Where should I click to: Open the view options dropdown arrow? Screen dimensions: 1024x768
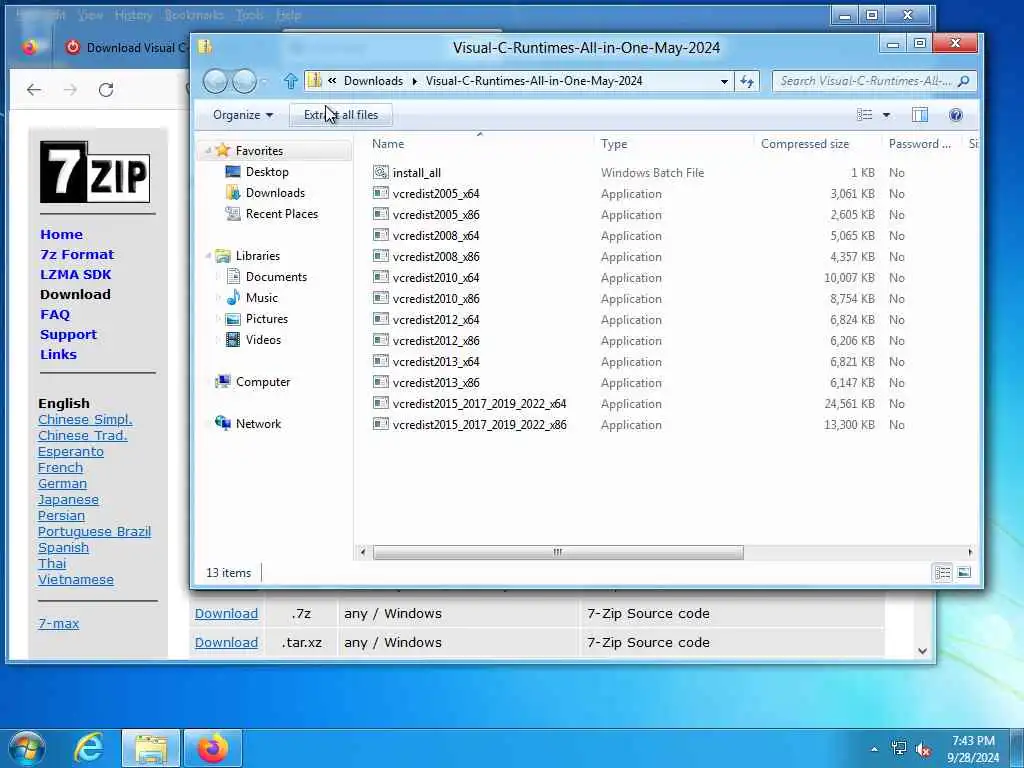[886, 115]
